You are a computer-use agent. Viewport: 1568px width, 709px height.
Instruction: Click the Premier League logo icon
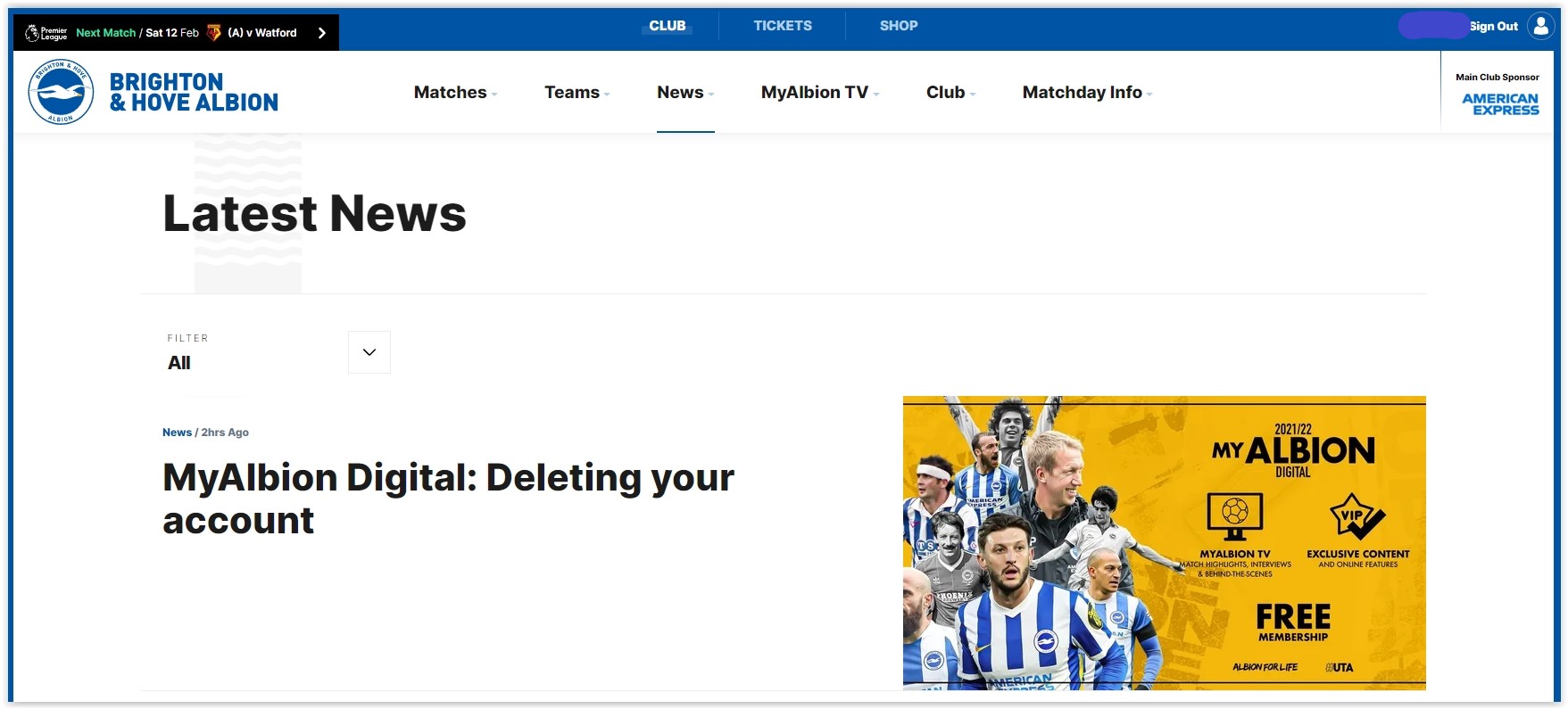click(x=46, y=33)
